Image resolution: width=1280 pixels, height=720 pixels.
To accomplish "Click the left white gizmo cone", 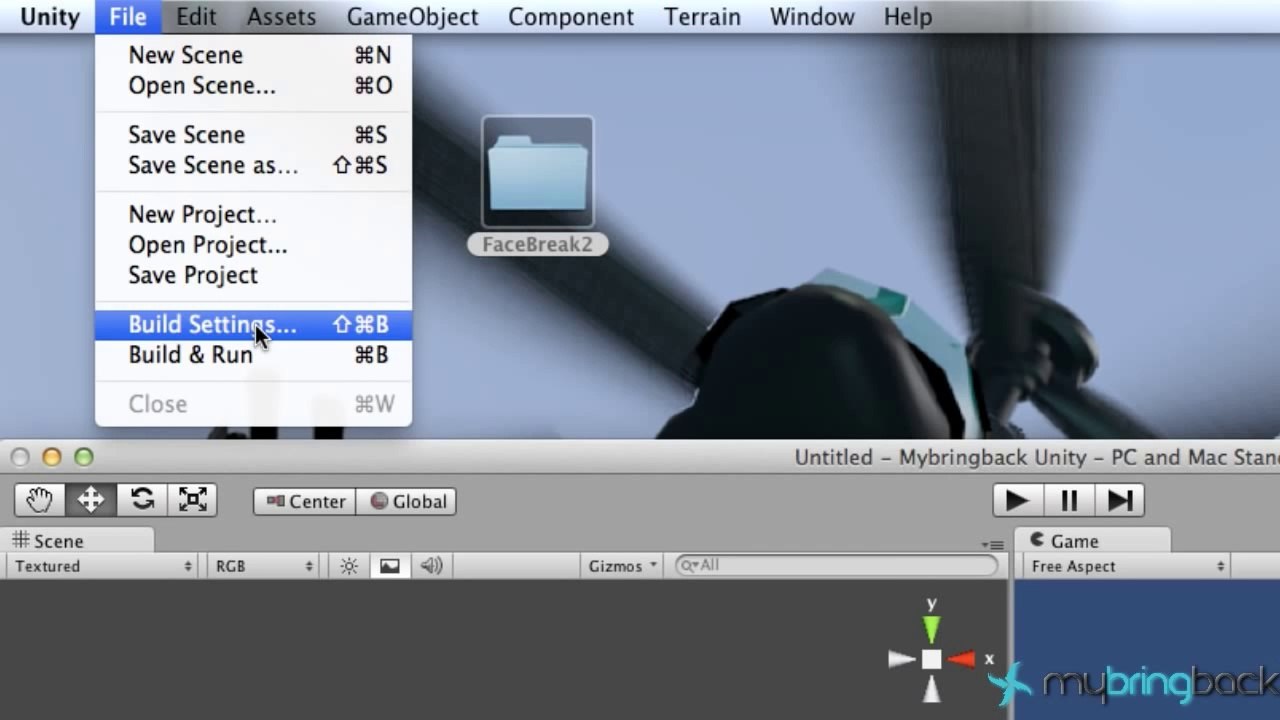I will pyautogui.click(x=902, y=659).
